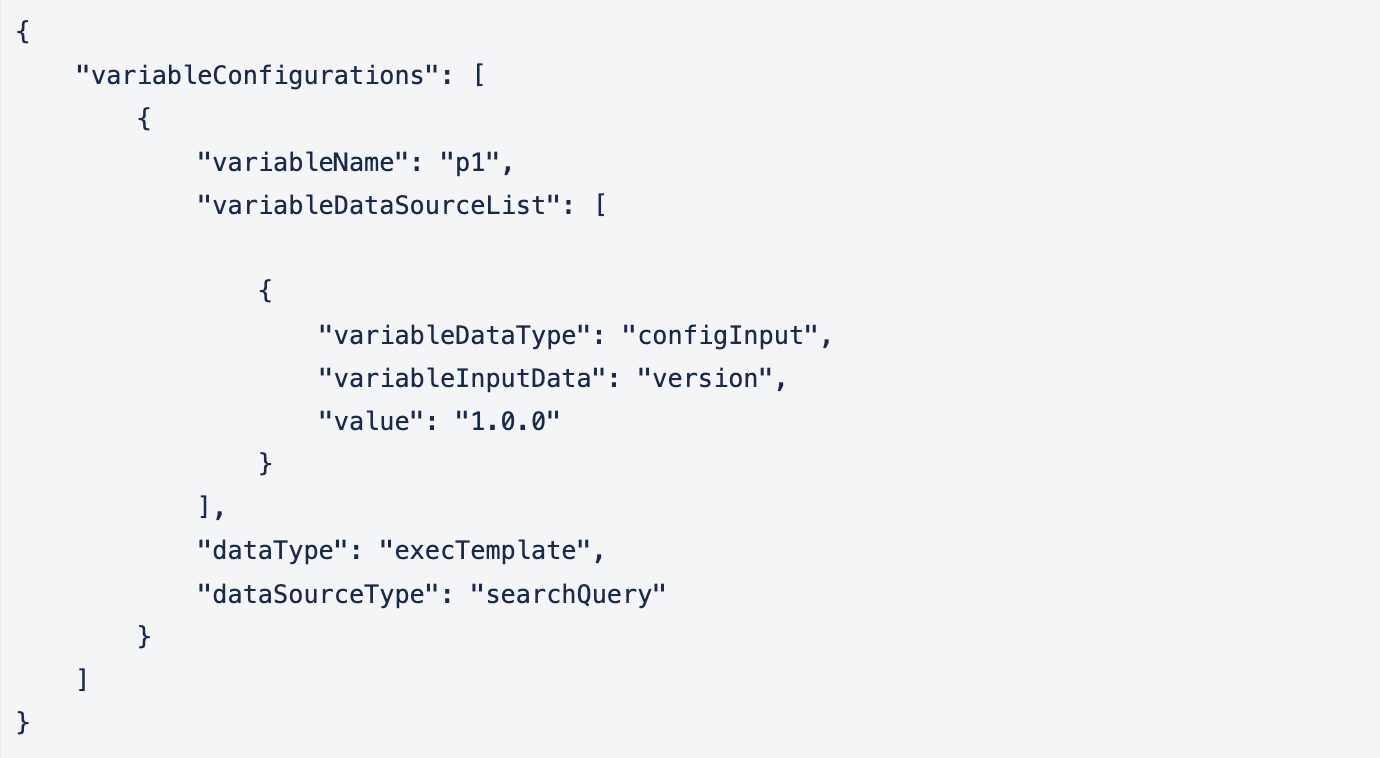
Task: Click the closing brace below "1.0.0" line
Action: (x=265, y=465)
